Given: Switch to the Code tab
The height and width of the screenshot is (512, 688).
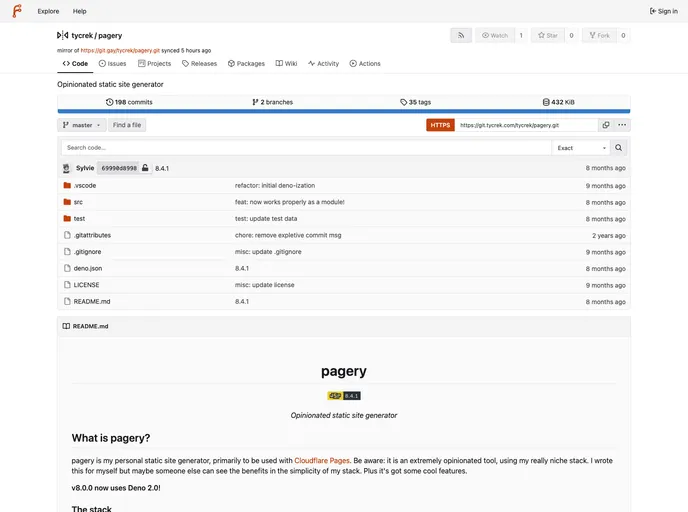Looking at the screenshot, I should point(75,64).
